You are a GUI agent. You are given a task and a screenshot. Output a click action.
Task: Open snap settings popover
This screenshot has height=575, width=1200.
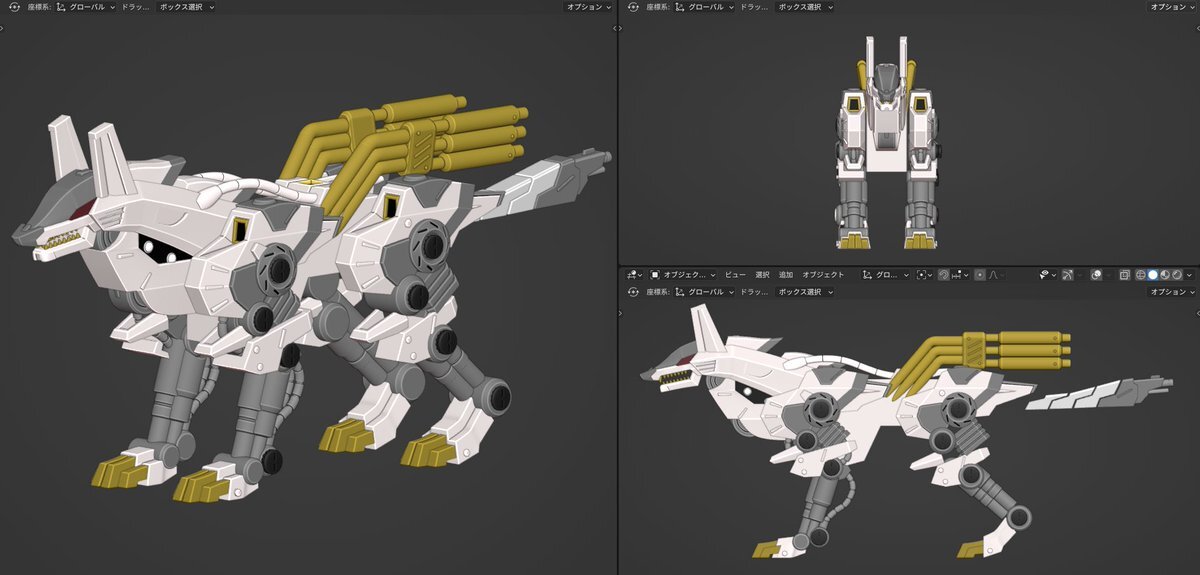960,274
